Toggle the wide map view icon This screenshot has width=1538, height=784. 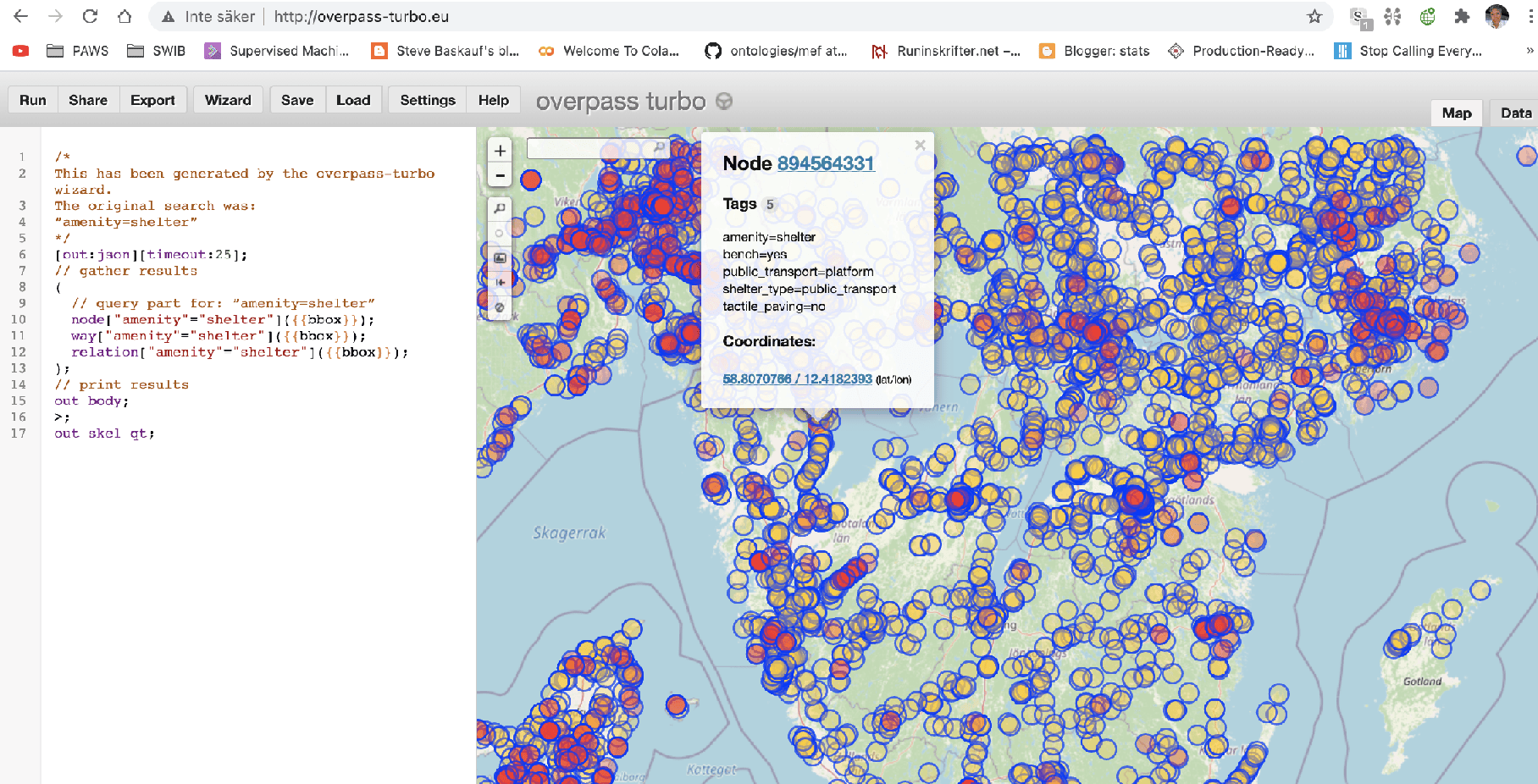tap(500, 282)
